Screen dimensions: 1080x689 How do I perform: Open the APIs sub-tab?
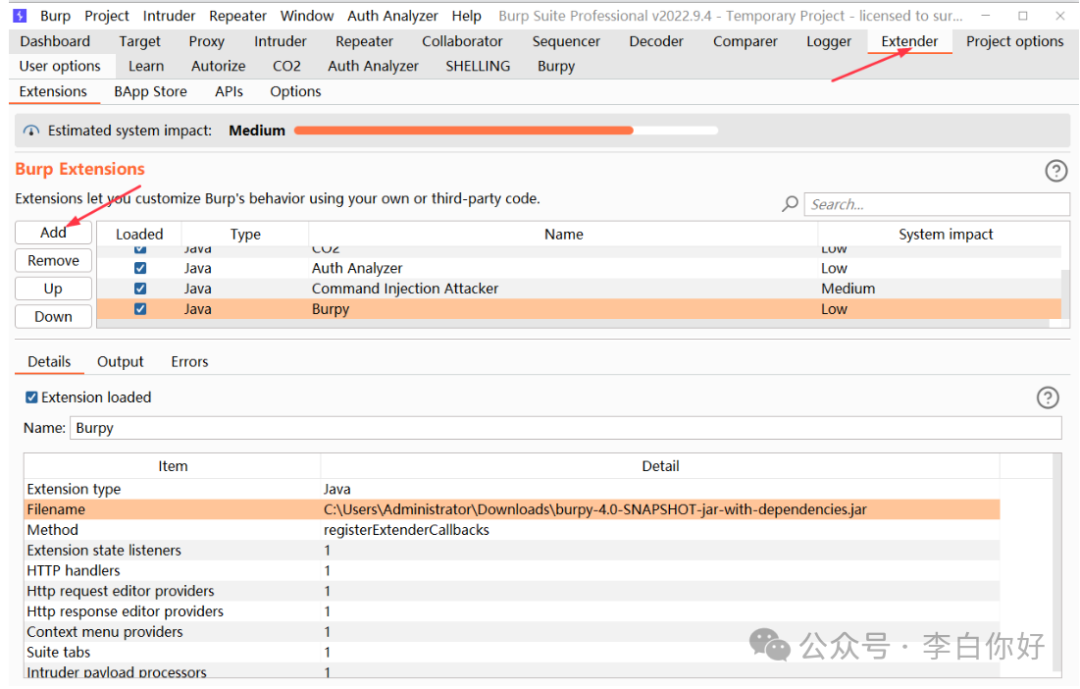coord(229,92)
